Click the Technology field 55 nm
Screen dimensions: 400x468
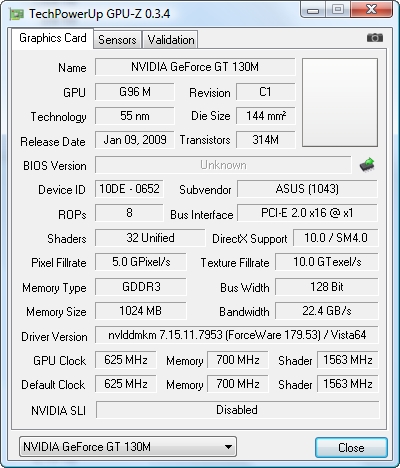(x=135, y=116)
